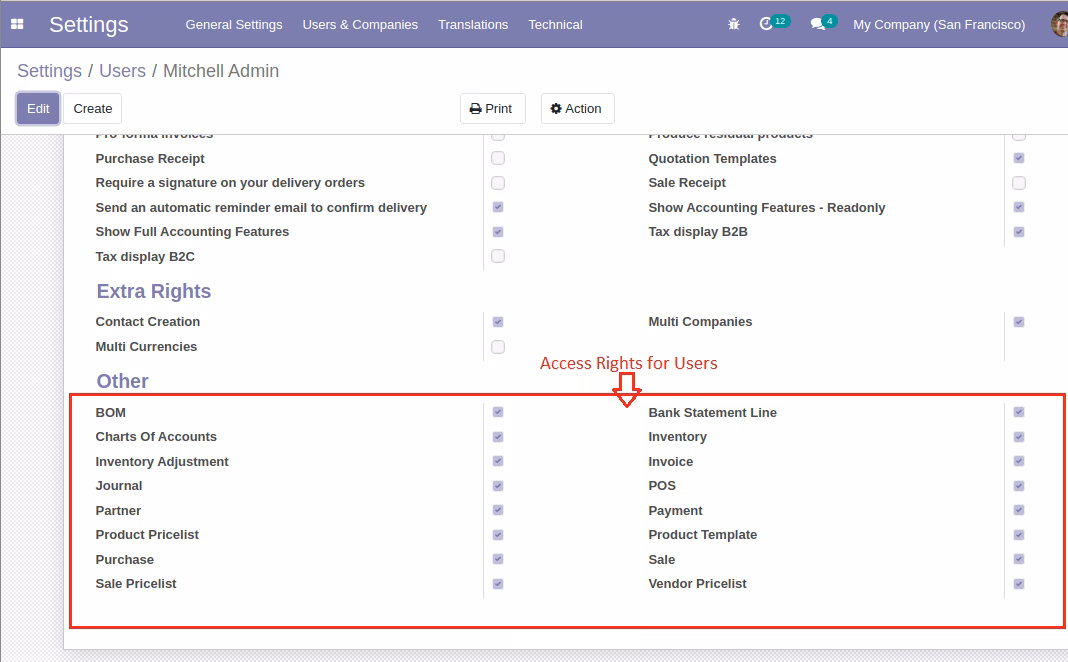Open activities clock icon with 12 badge
Viewport: 1068px width, 662px height.
point(774,23)
